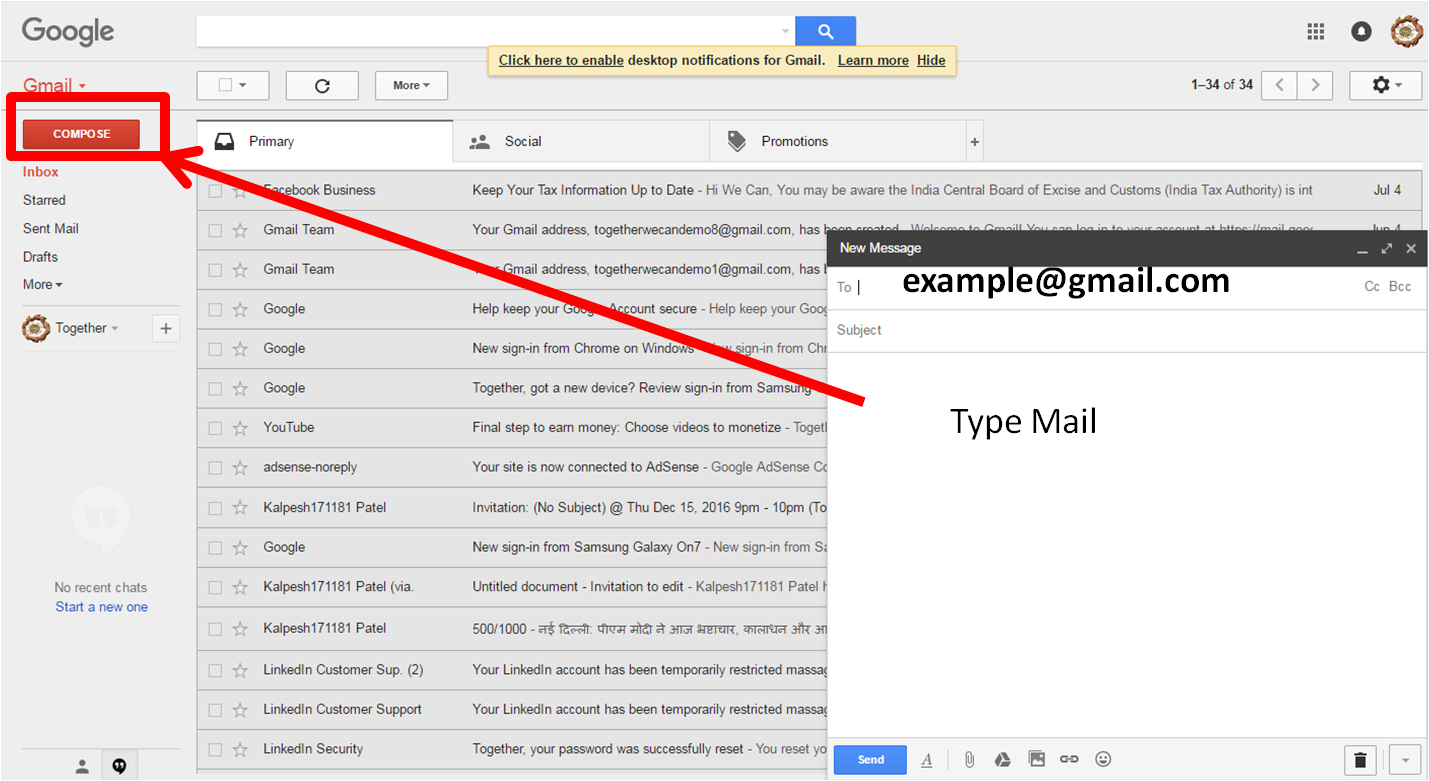Click into the Gmail search field
Screen dimensions: 1429x781
[487, 31]
